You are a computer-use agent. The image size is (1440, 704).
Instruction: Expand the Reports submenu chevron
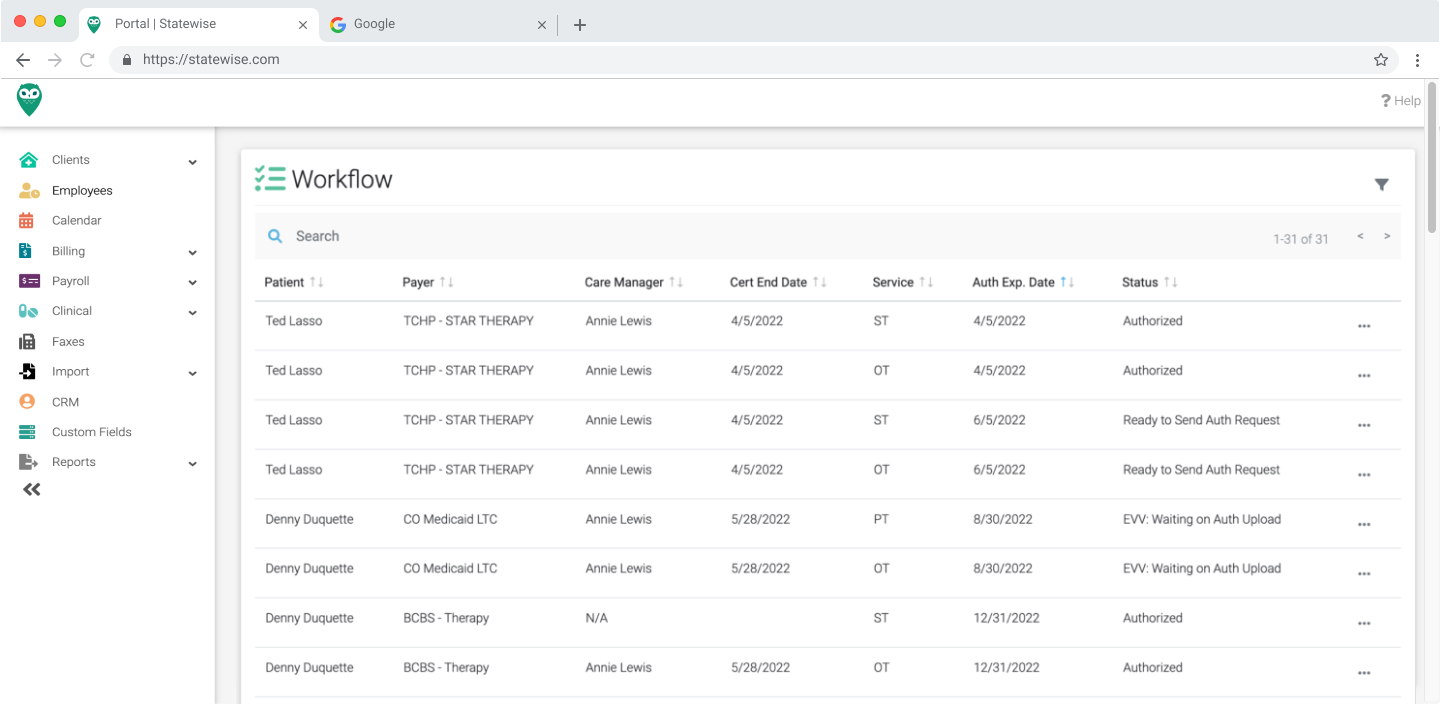[x=192, y=464]
